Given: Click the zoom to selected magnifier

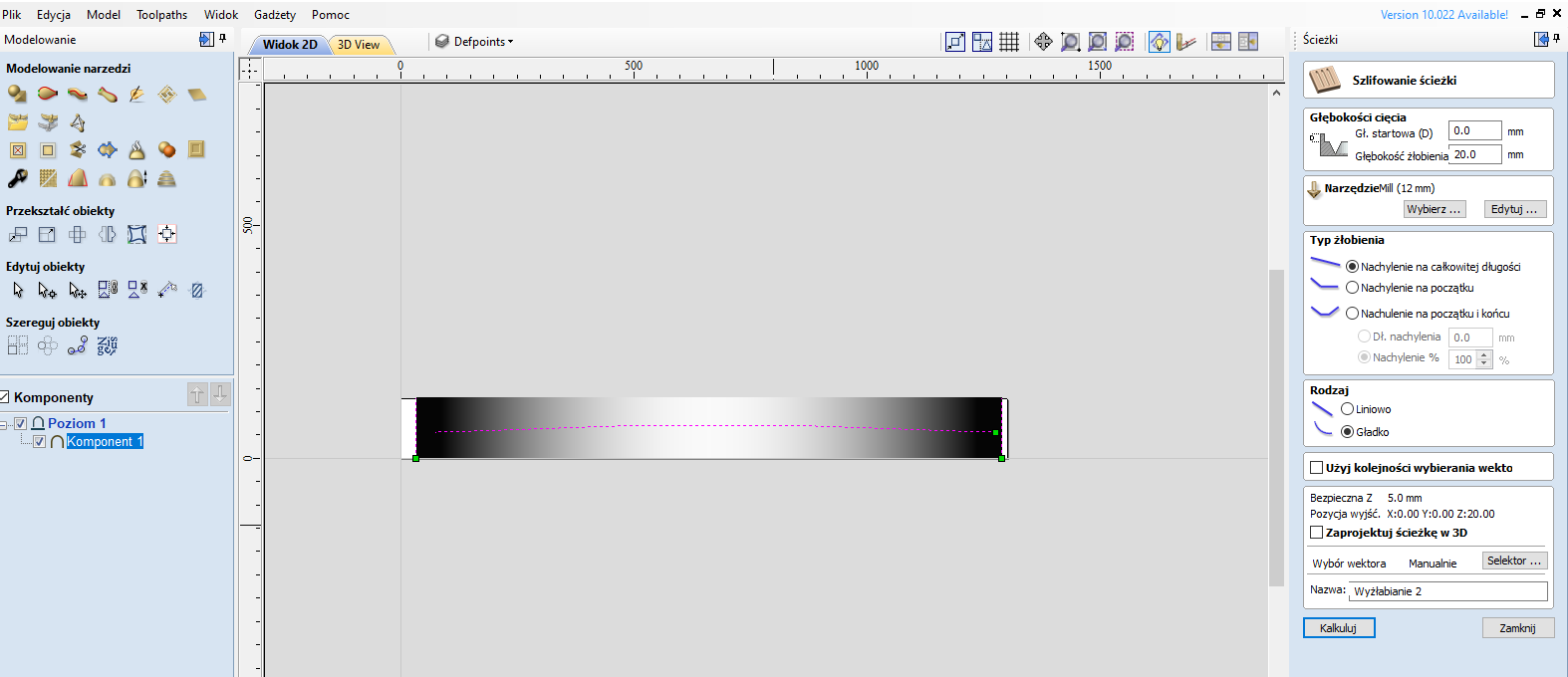Looking at the screenshot, I should [1124, 42].
